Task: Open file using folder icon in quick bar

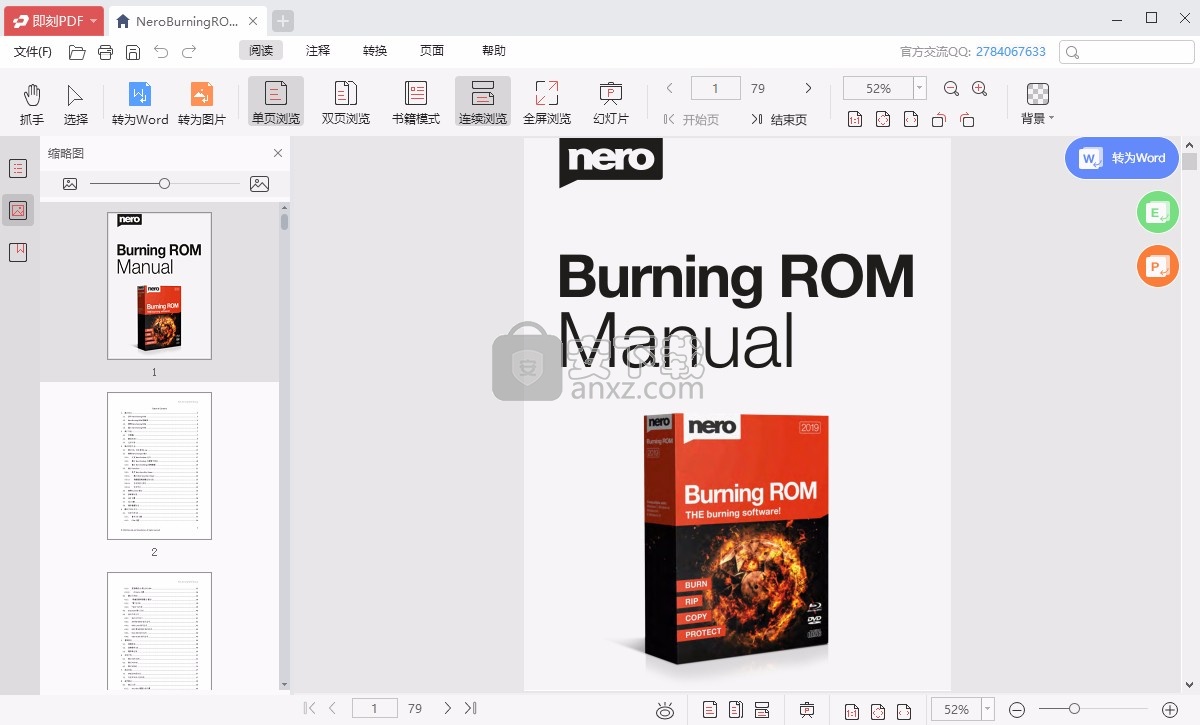Action: pyautogui.click(x=77, y=52)
